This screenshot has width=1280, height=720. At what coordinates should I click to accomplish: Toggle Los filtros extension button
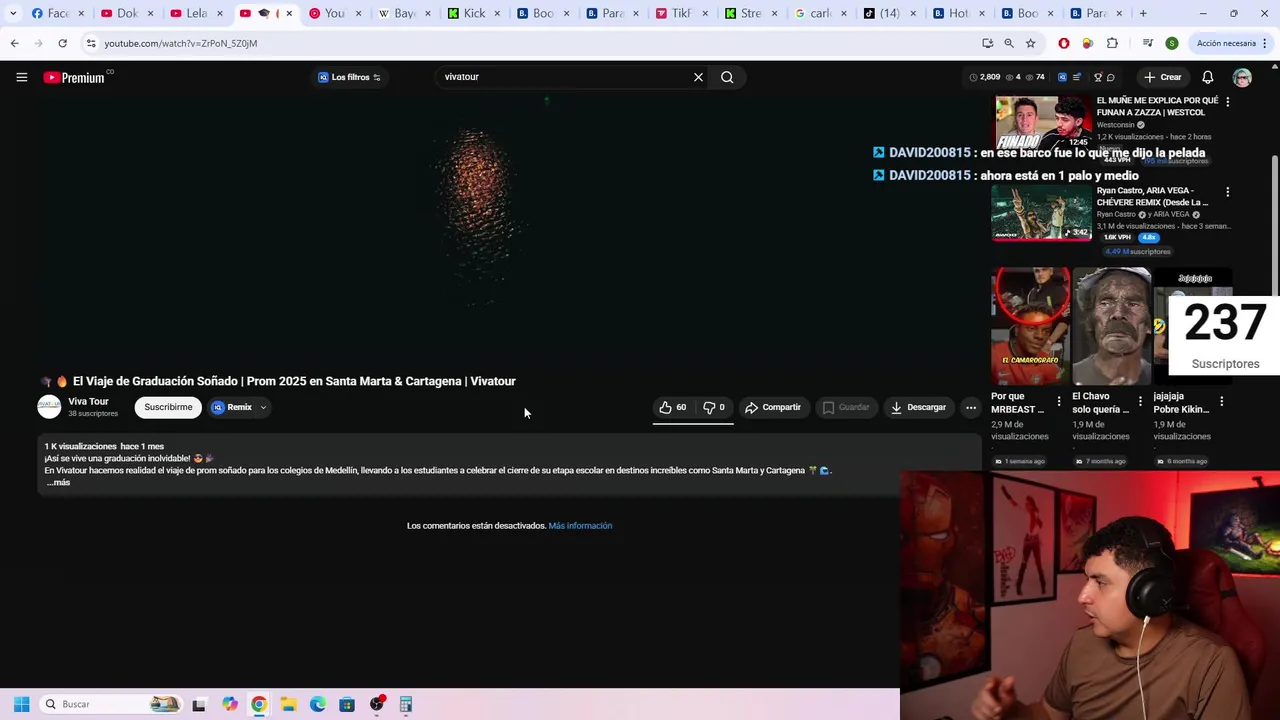click(x=349, y=77)
